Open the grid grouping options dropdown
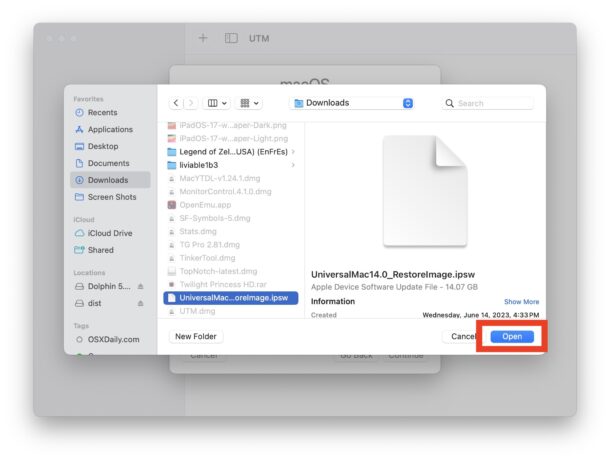Image resolution: width=610 pixels, height=461 pixels. click(249, 103)
